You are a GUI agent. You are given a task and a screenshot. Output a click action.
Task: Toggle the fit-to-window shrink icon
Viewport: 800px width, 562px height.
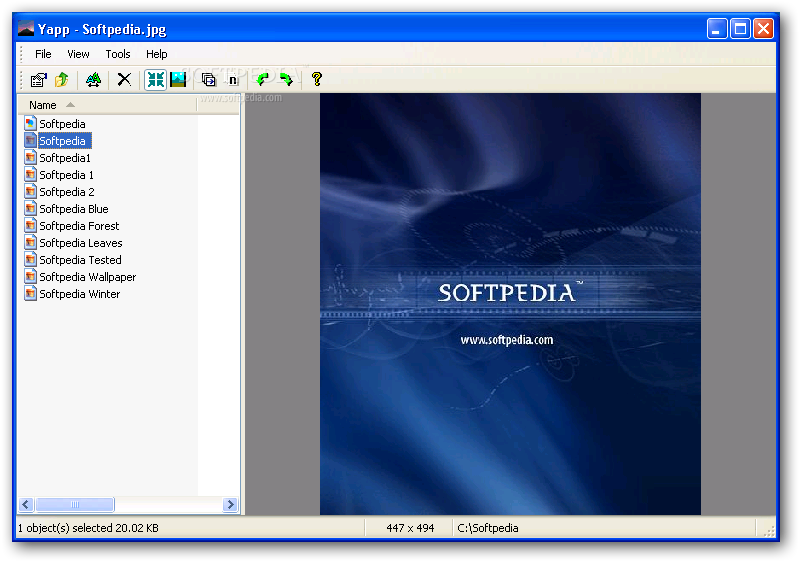tap(156, 80)
